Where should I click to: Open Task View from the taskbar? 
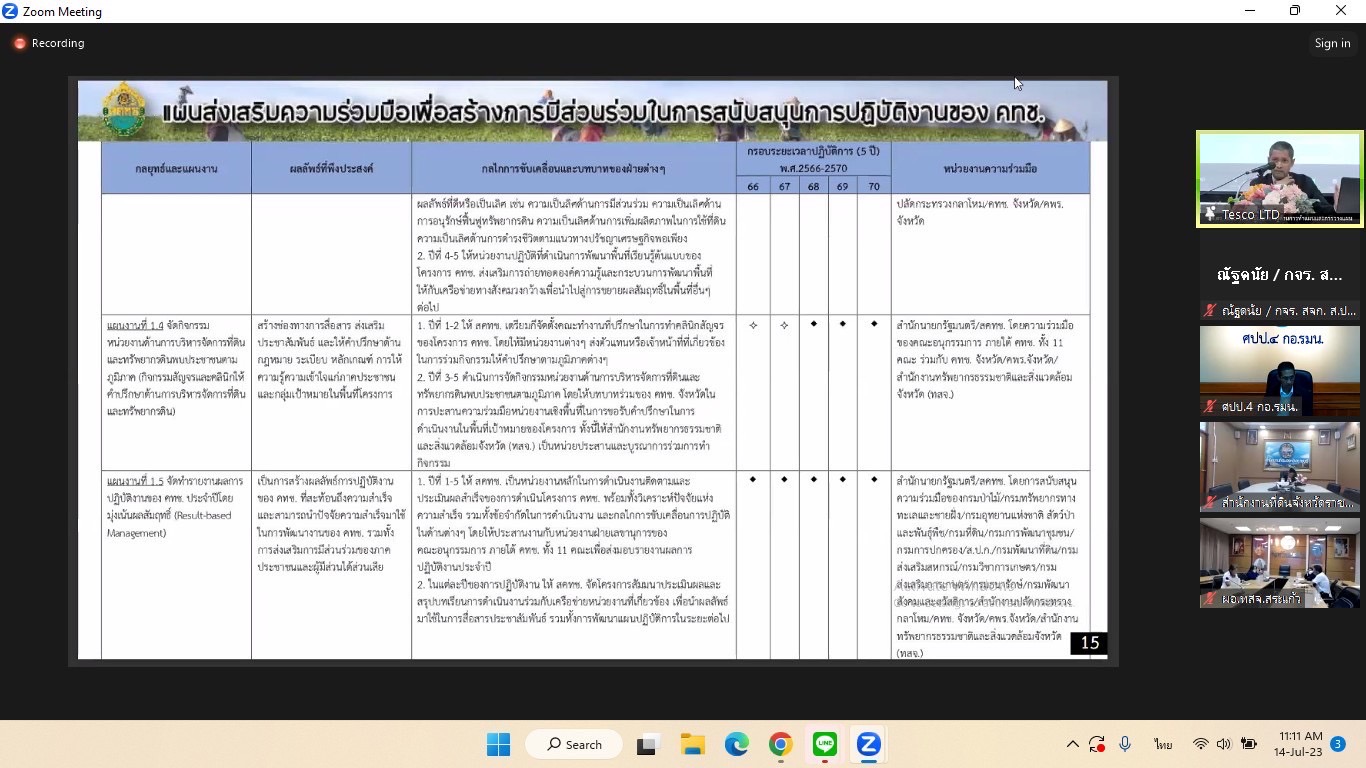click(x=648, y=744)
